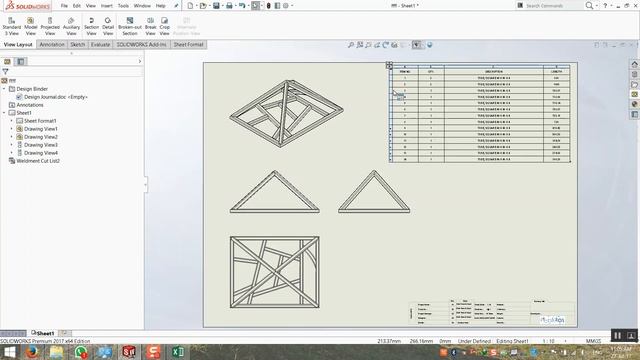Open SolidWorks Resources home in task pane
The image size is (640, 360).
pos(634,64)
